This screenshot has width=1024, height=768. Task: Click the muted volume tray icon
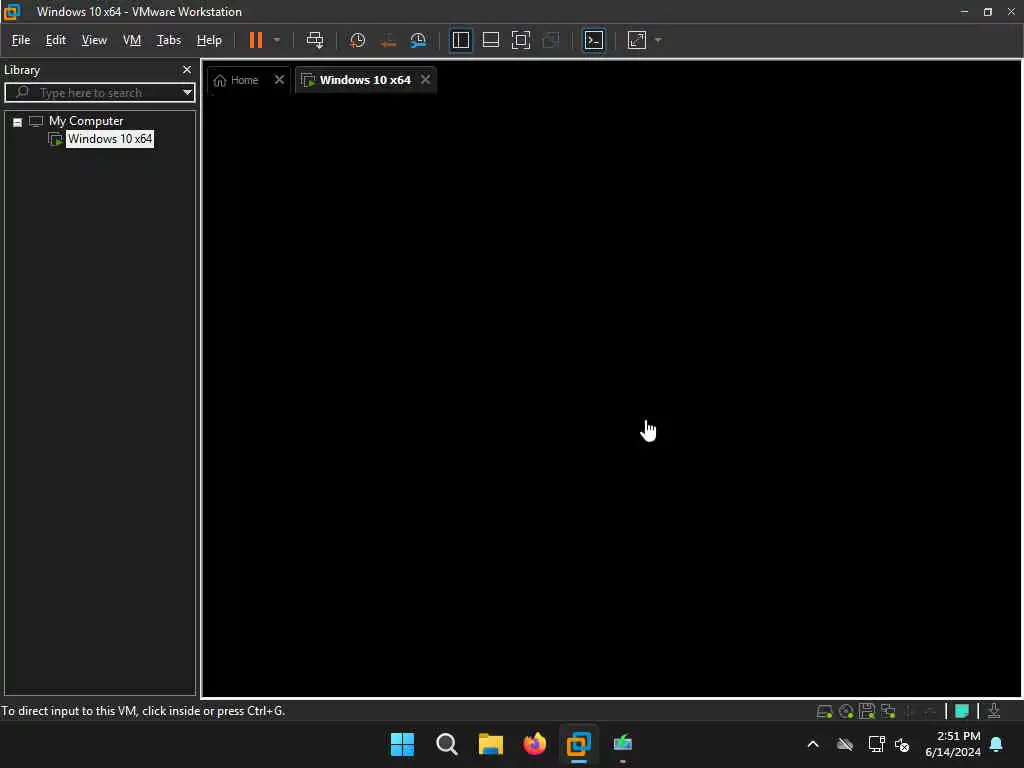tap(902, 744)
